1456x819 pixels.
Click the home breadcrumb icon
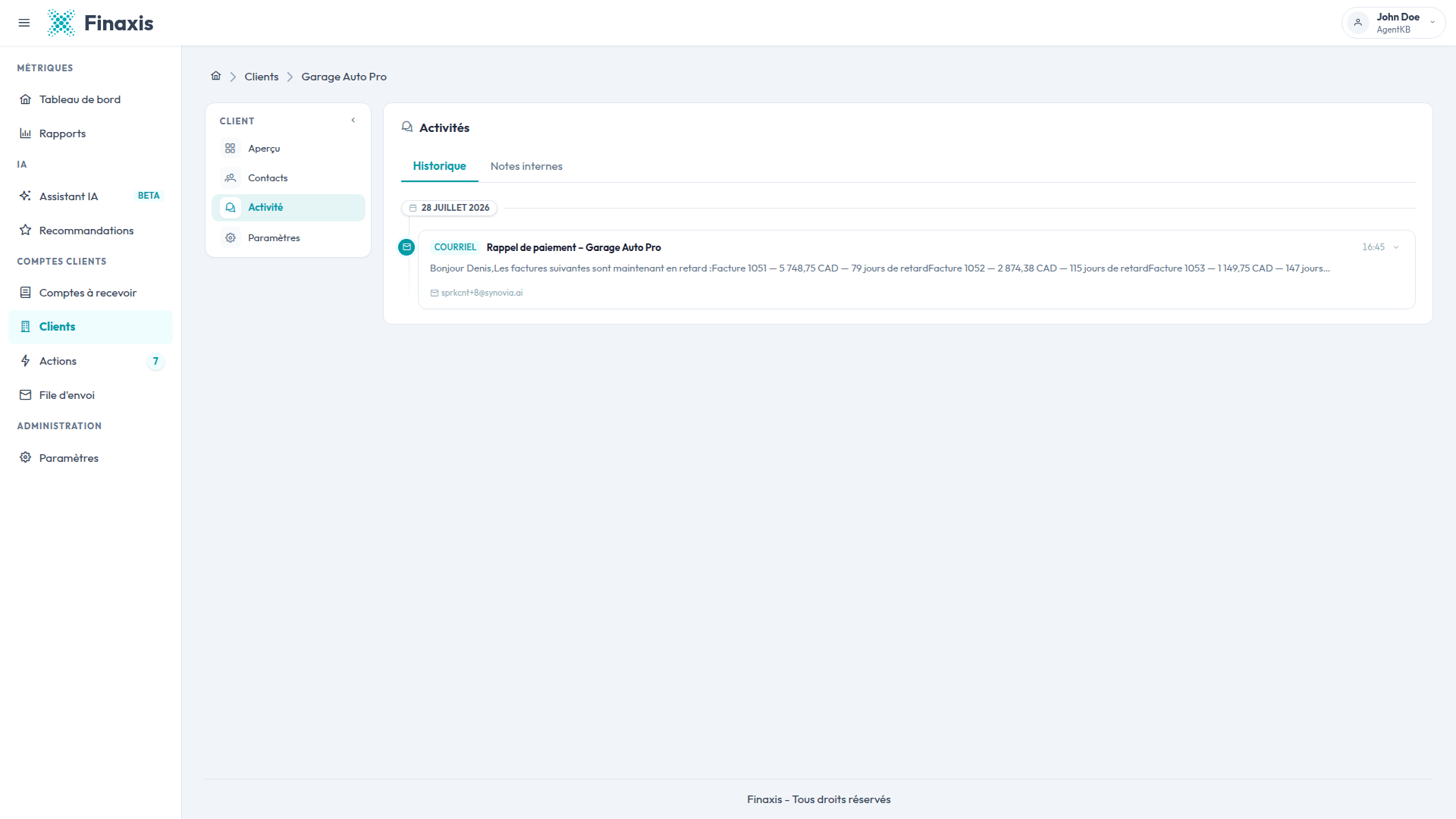[x=216, y=76]
